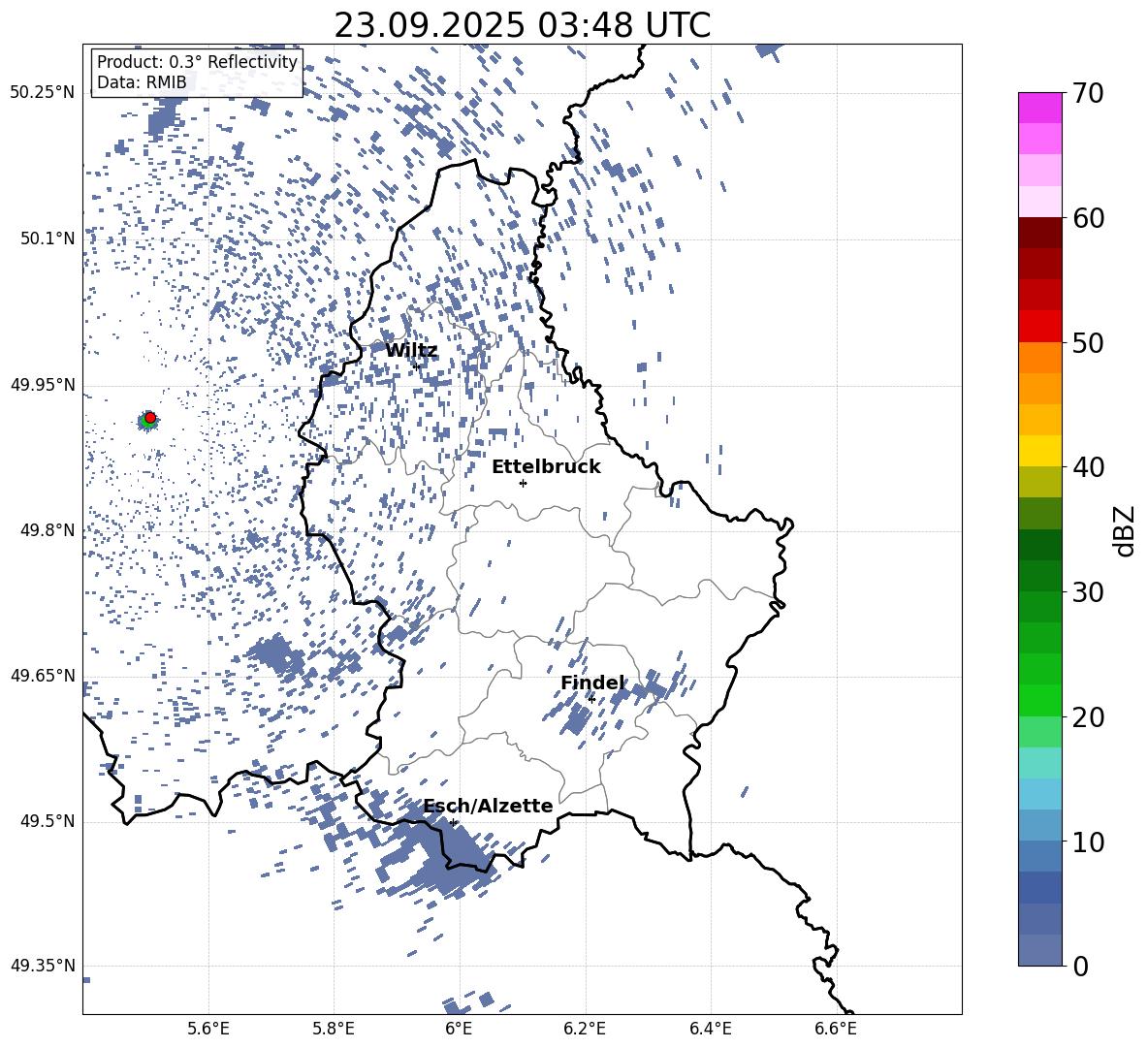
Task: Click the 5.6°E longitude label
Action: [x=208, y=1030]
